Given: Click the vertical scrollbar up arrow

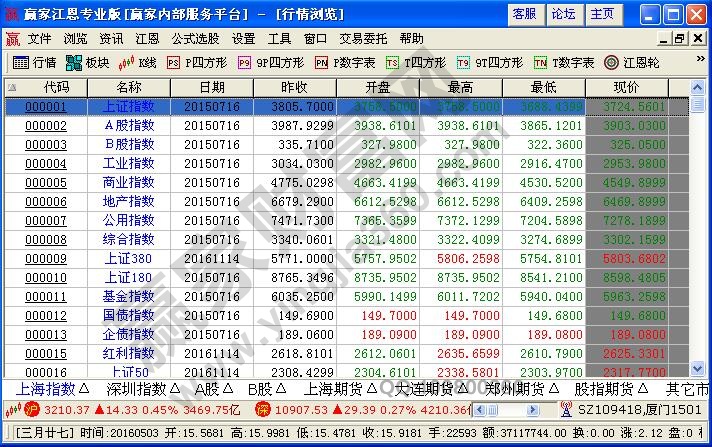Looking at the screenshot, I should [697, 87].
